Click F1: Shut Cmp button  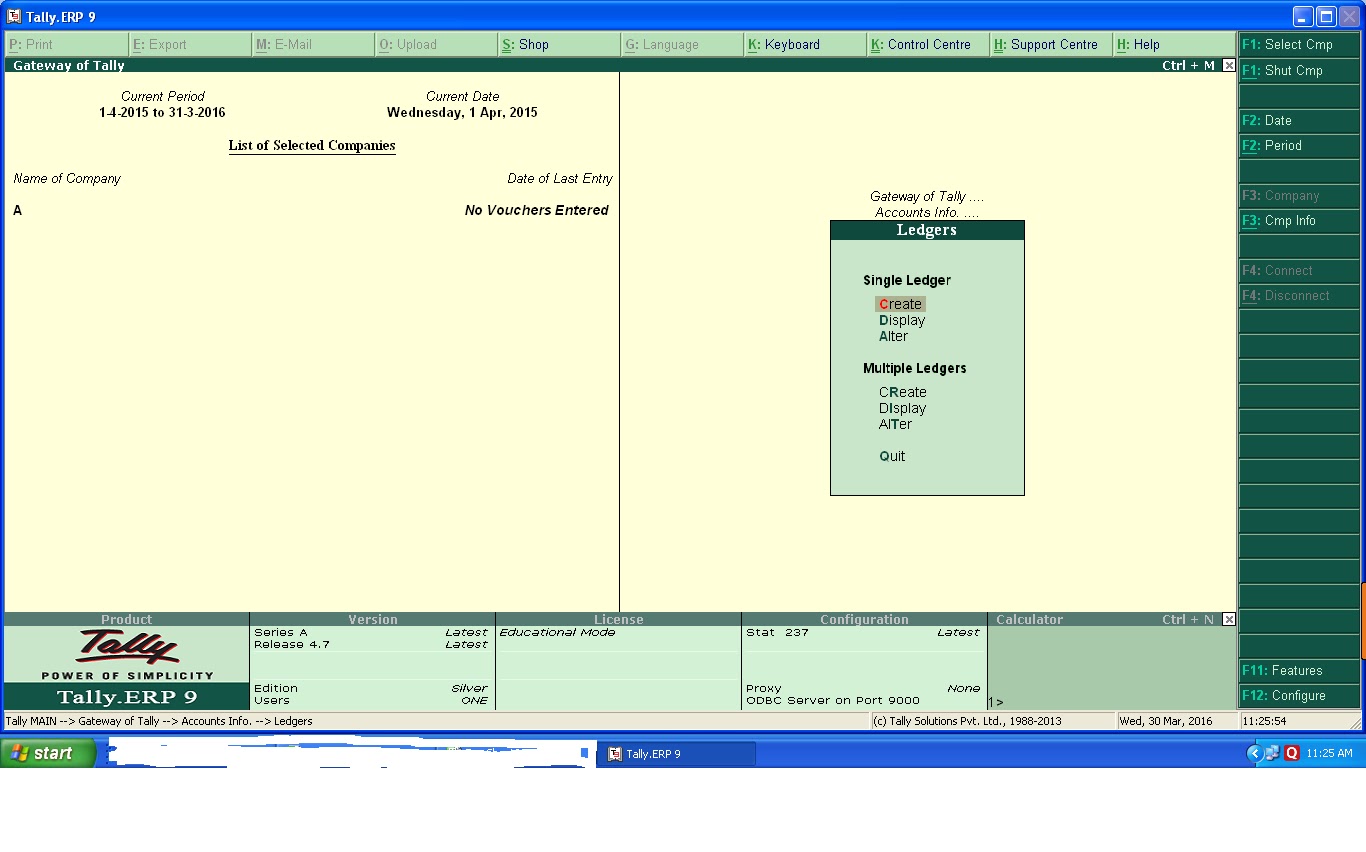pos(1299,70)
